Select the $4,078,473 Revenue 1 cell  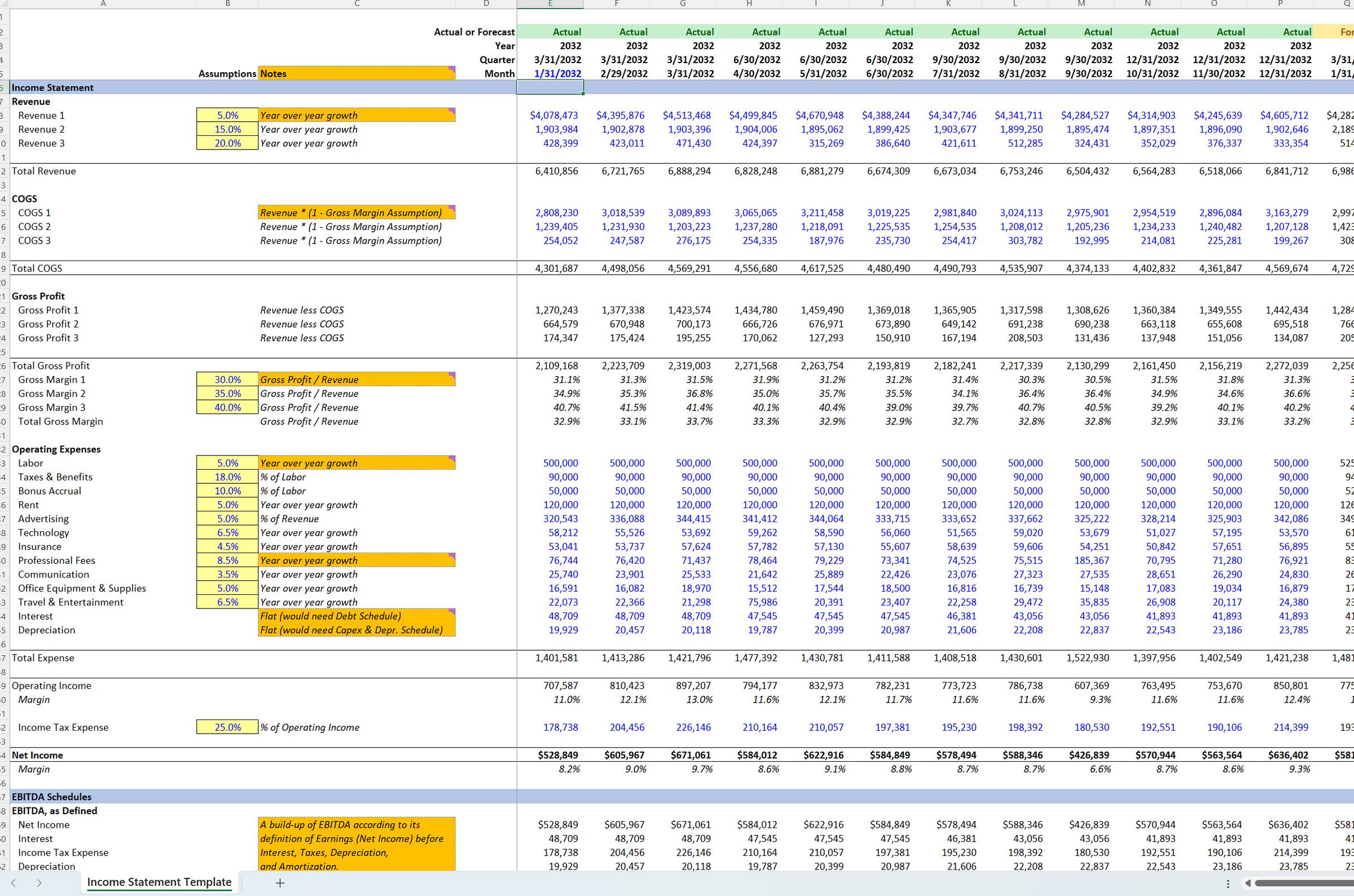click(x=550, y=116)
